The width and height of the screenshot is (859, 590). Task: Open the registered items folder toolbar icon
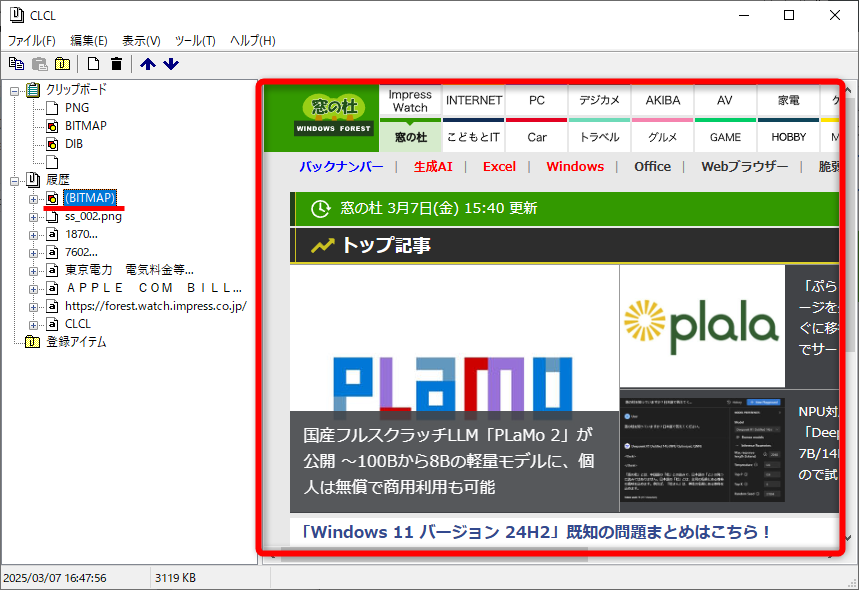[x=62, y=63]
